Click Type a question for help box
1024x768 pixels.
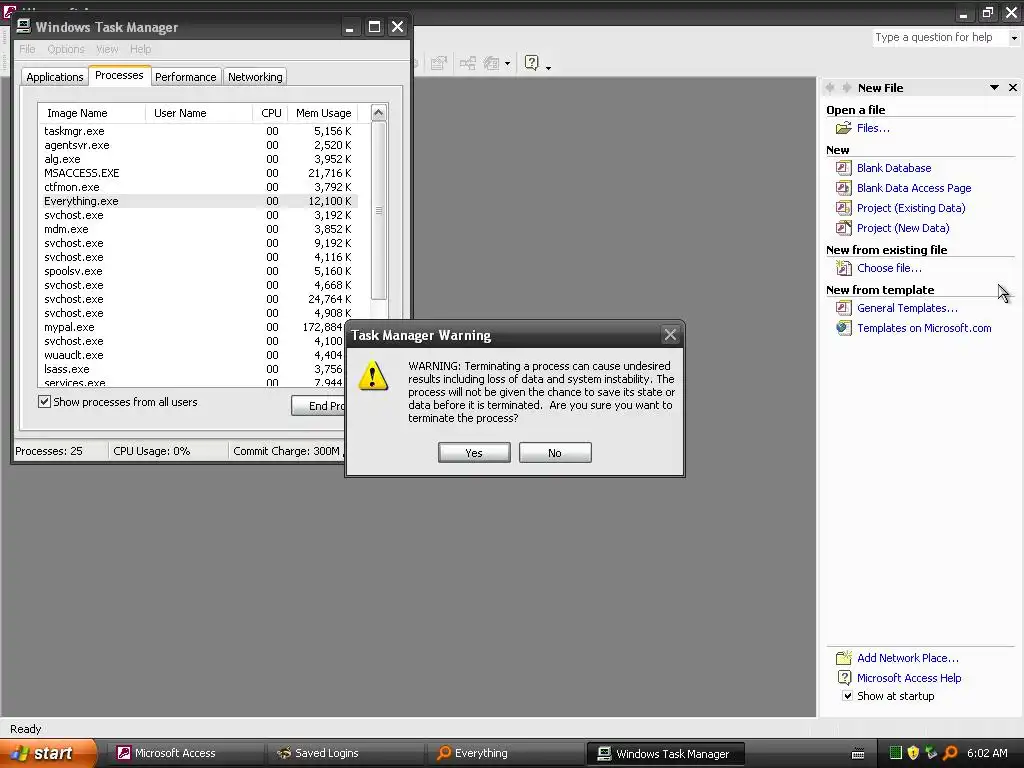pos(940,37)
